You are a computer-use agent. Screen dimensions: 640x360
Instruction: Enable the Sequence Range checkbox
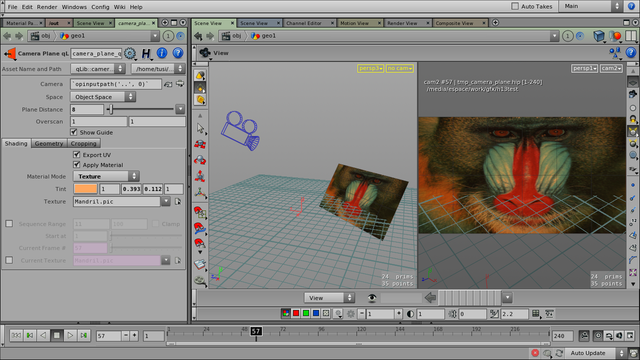[x=9, y=224]
